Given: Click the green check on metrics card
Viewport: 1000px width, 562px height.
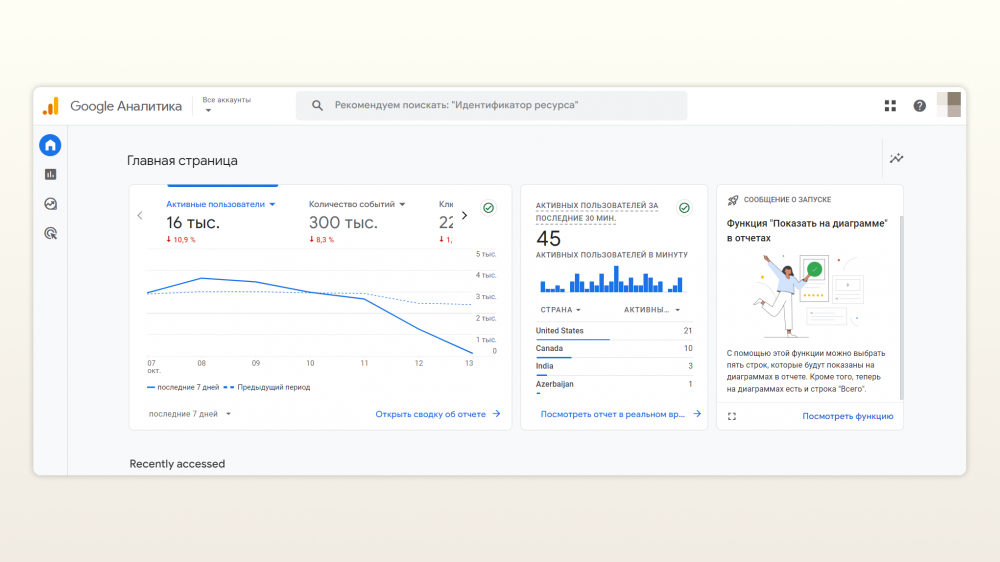Looking at the screenshot, I should pos(489,208).
